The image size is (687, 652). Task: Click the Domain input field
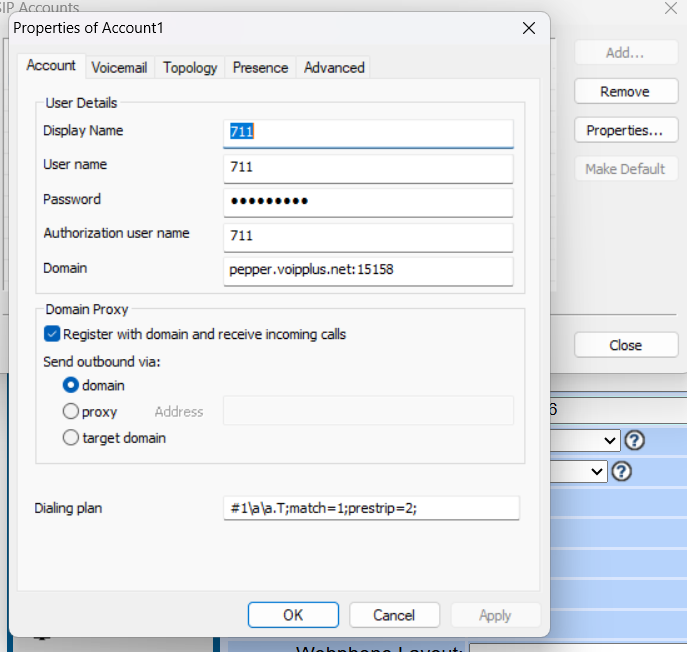point(368,270)
